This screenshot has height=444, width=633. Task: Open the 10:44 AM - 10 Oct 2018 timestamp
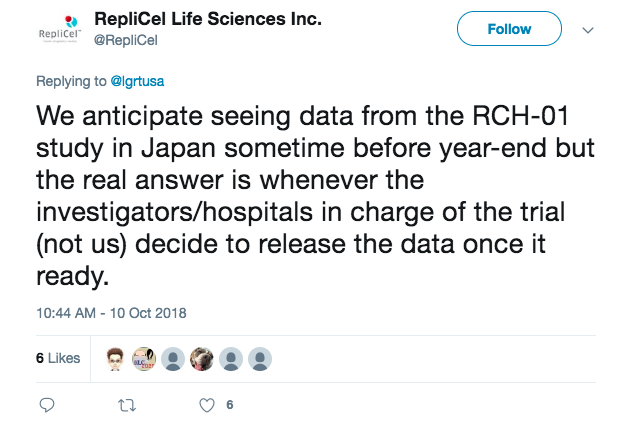click(x=111, y=313)
